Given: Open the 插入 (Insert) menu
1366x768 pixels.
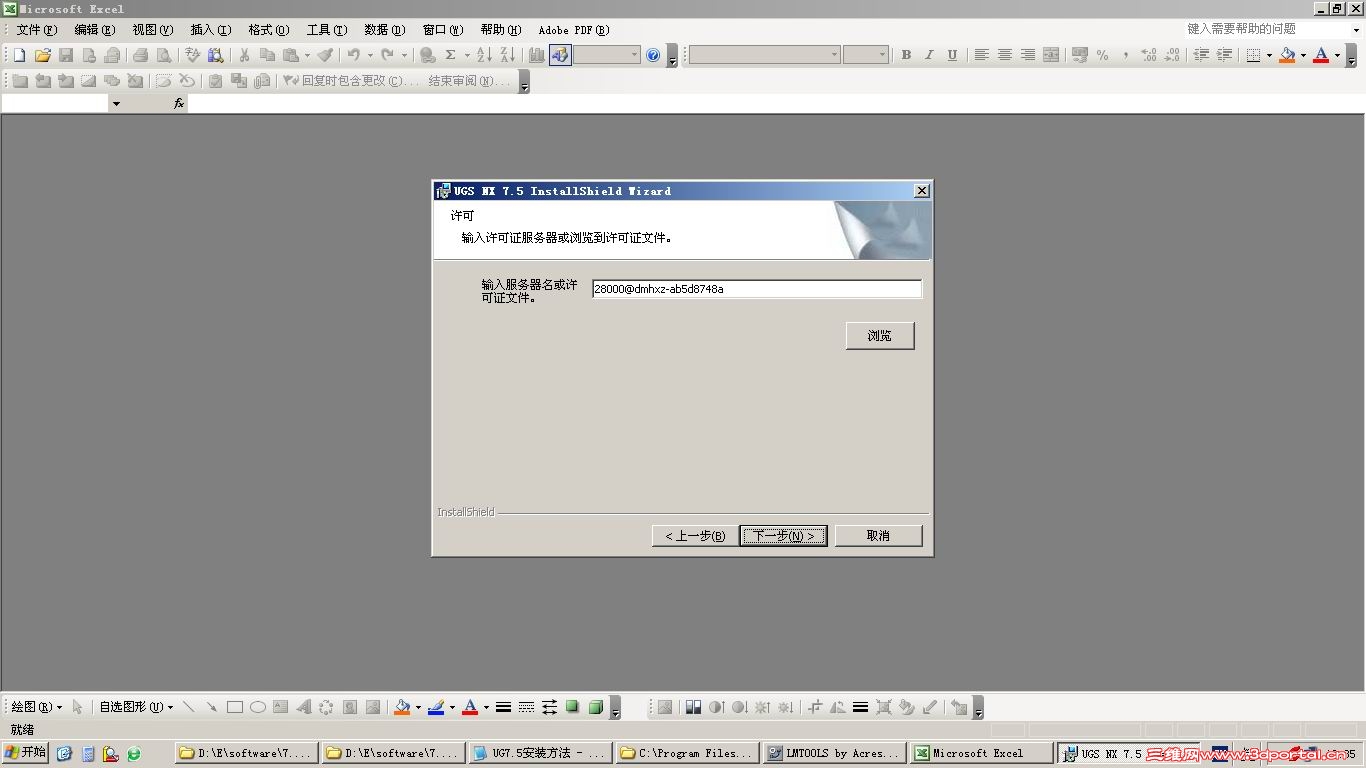Looking at the screenshot, I should pyautogui.click(x=210, y=30).
